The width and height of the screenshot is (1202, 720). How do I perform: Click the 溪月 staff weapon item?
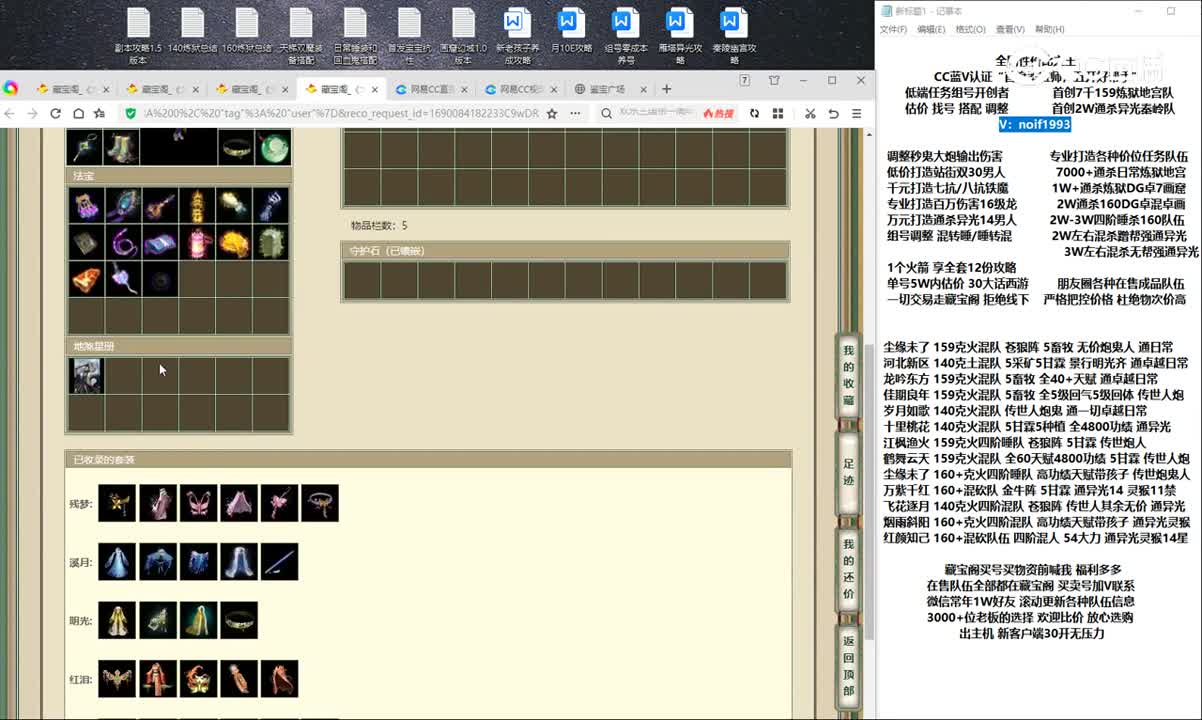(279, 562)
